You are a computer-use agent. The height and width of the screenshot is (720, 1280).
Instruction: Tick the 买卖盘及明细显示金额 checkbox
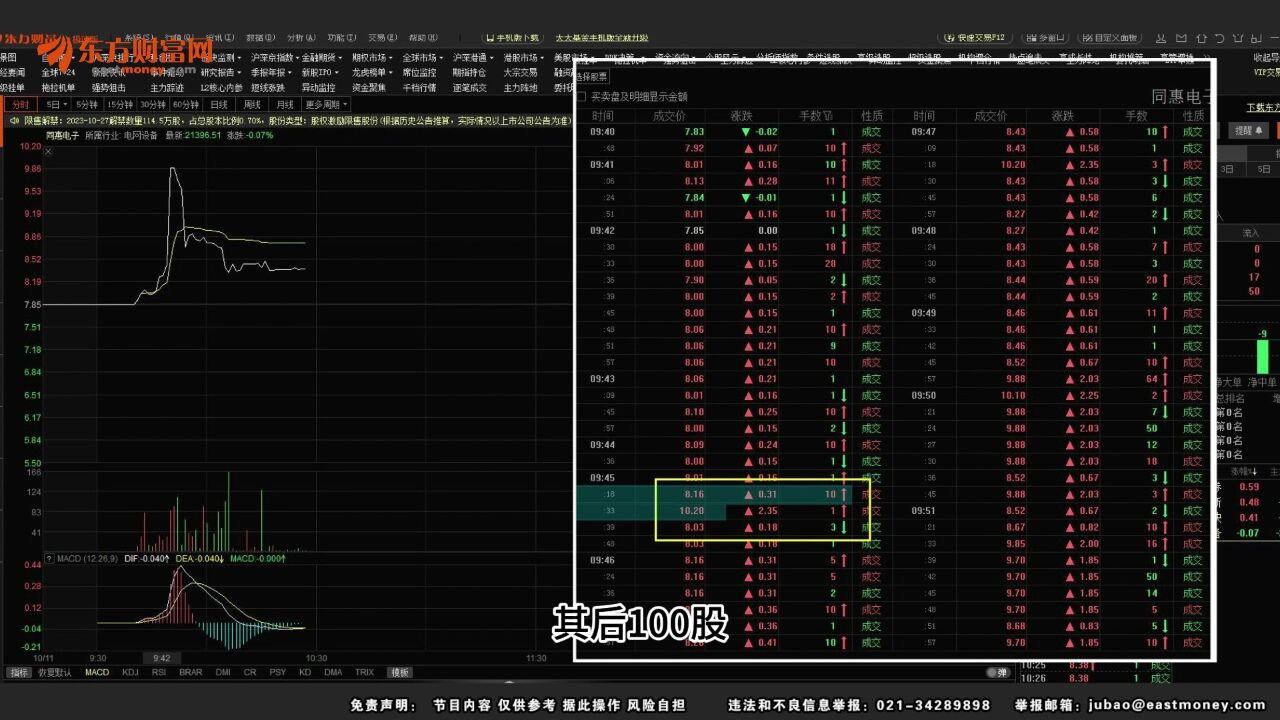point(581,97)
